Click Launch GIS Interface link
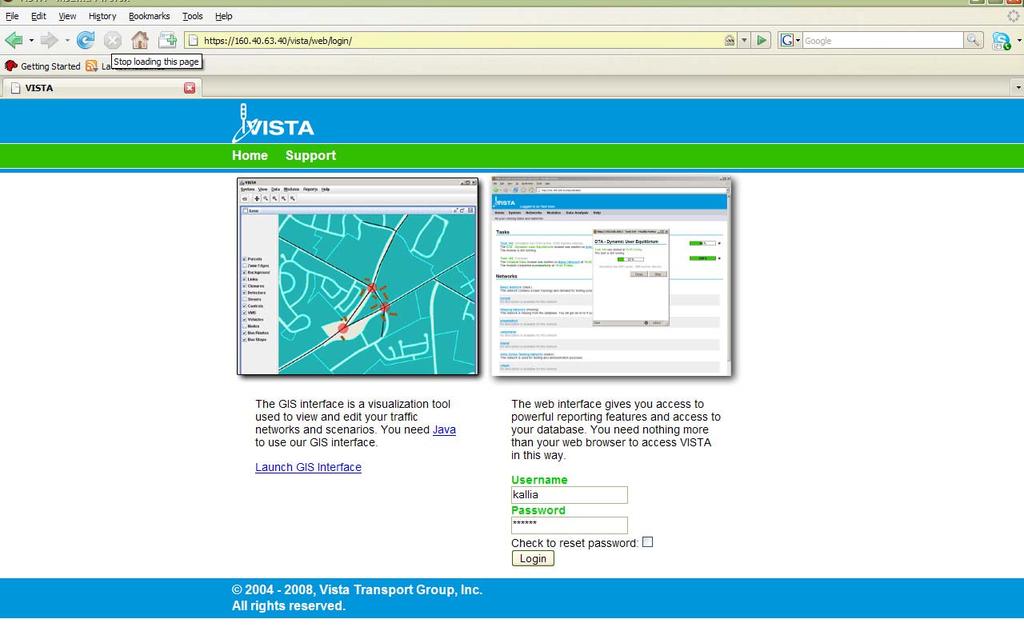 click(x=308, y=467)
